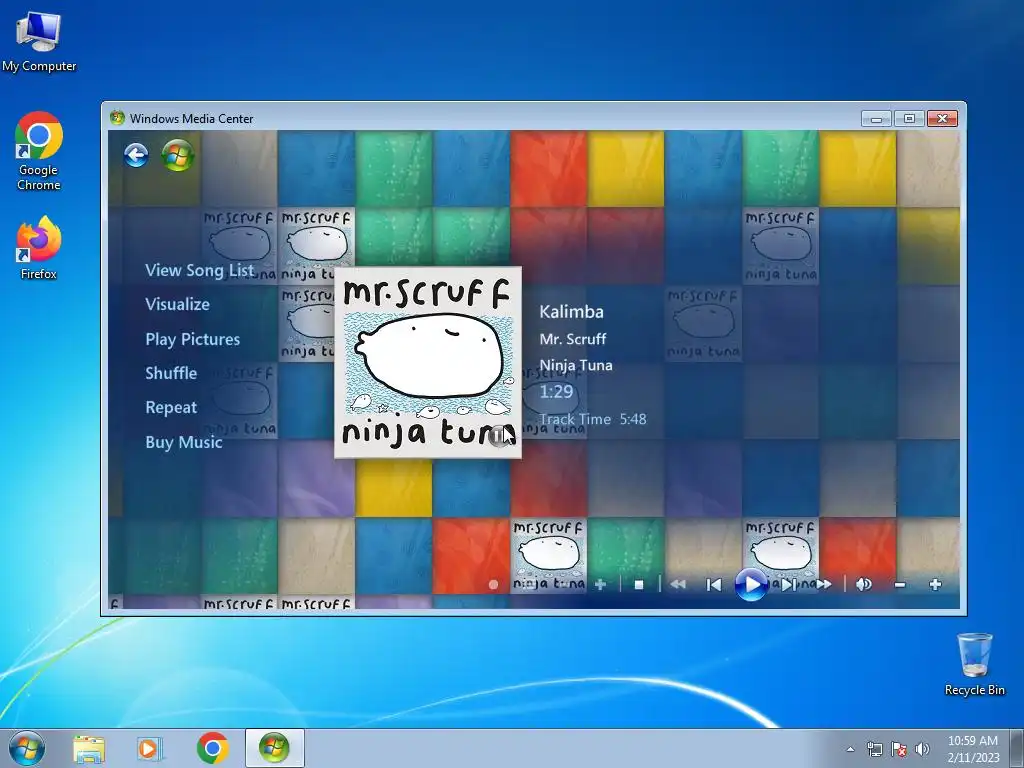Open Chrome from the taskbar
This screenshot has width=1024, height=768.
pyautogui.click(x=212, y=748)
